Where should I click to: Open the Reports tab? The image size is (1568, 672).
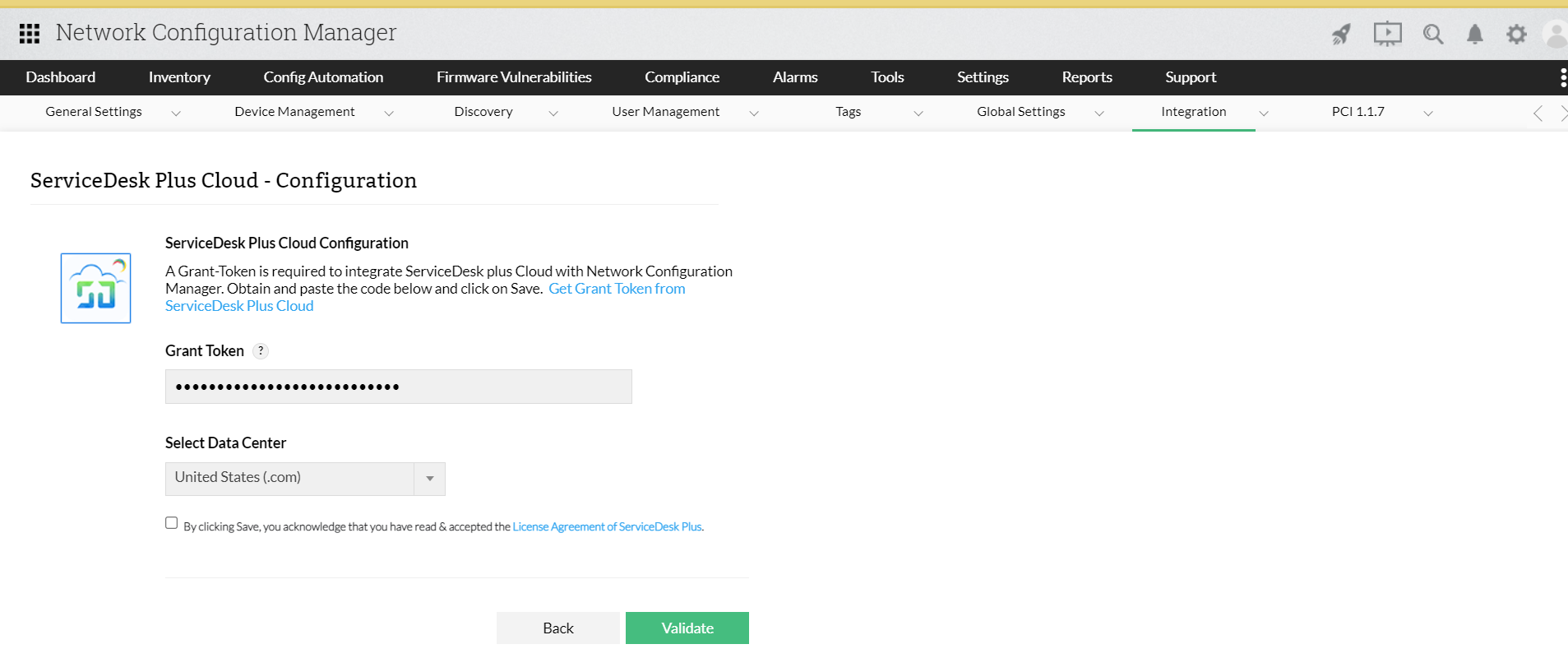coord(1087,77)
